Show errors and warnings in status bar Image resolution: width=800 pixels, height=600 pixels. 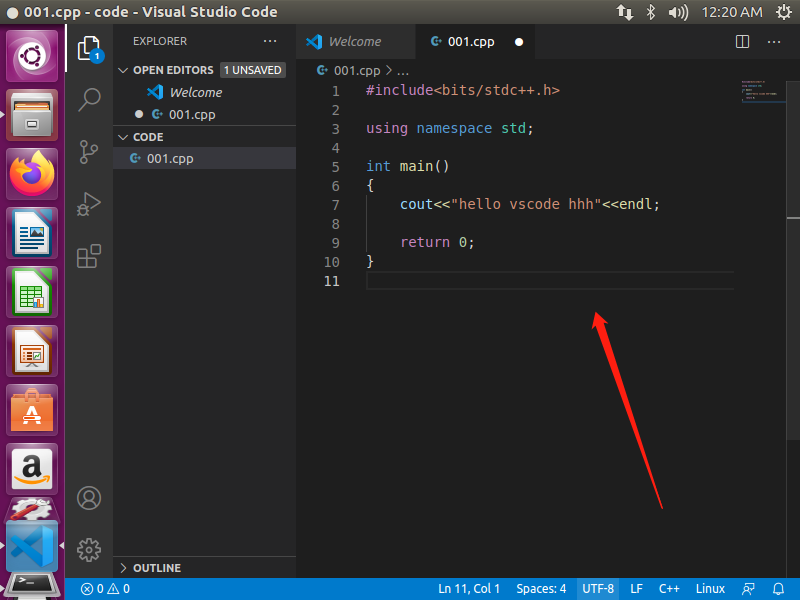[x=105, y=589]
